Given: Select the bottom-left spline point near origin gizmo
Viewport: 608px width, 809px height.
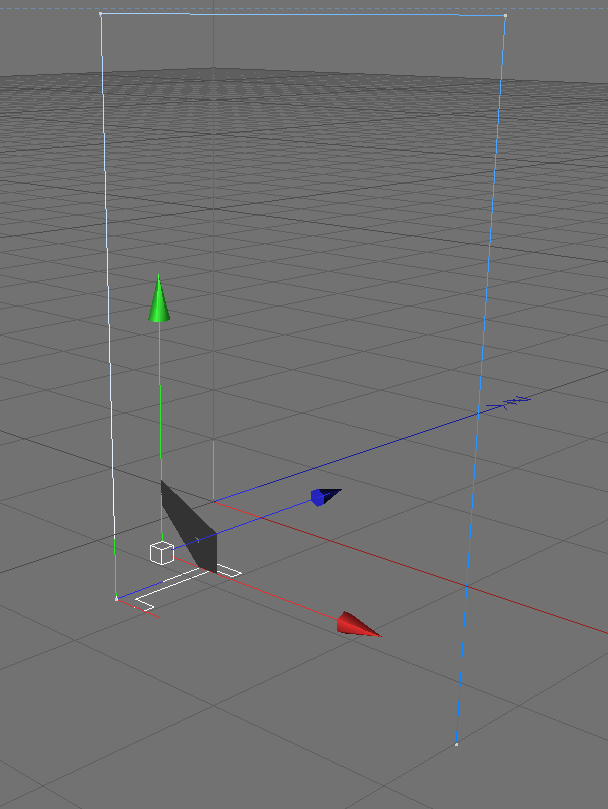Looking at the screenshot, I should coord(117,598).
